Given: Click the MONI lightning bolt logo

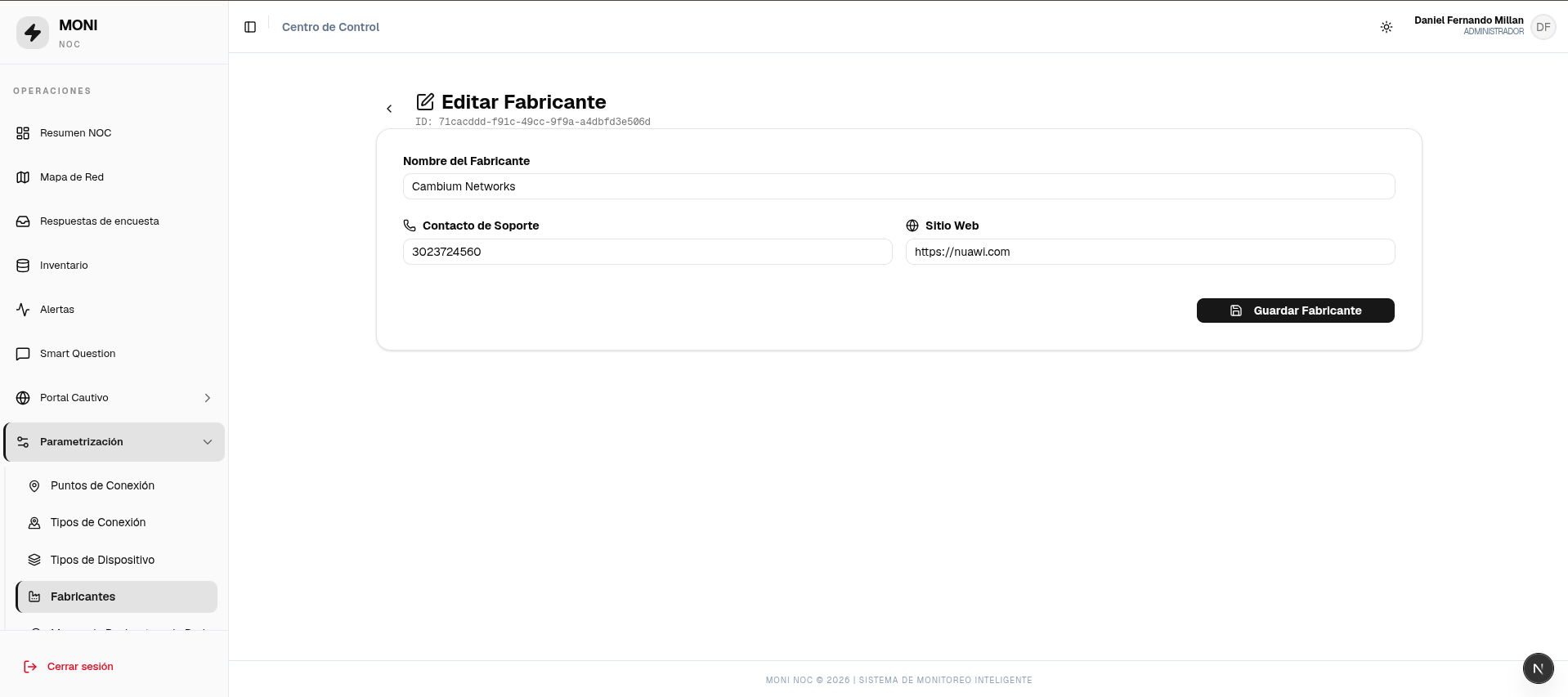Looking at the screenshot, I should [x=33, y=33].
